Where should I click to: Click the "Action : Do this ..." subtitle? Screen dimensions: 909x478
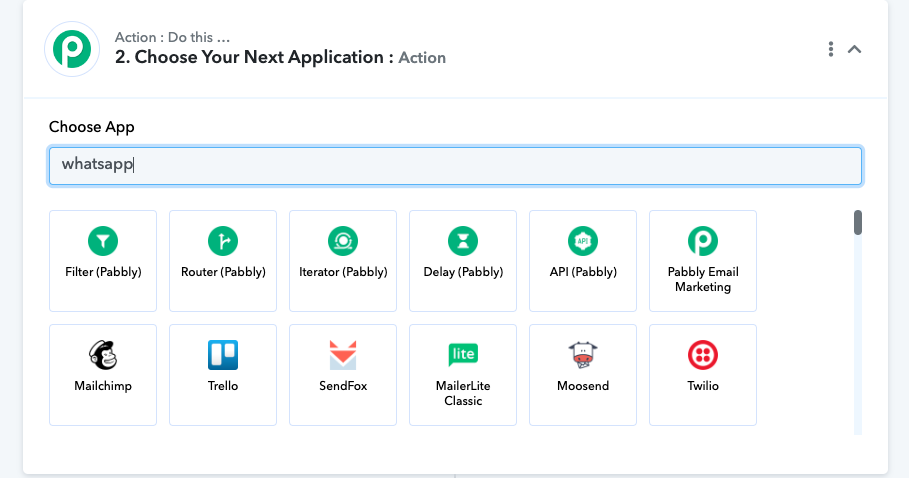[x=172, y=37]
